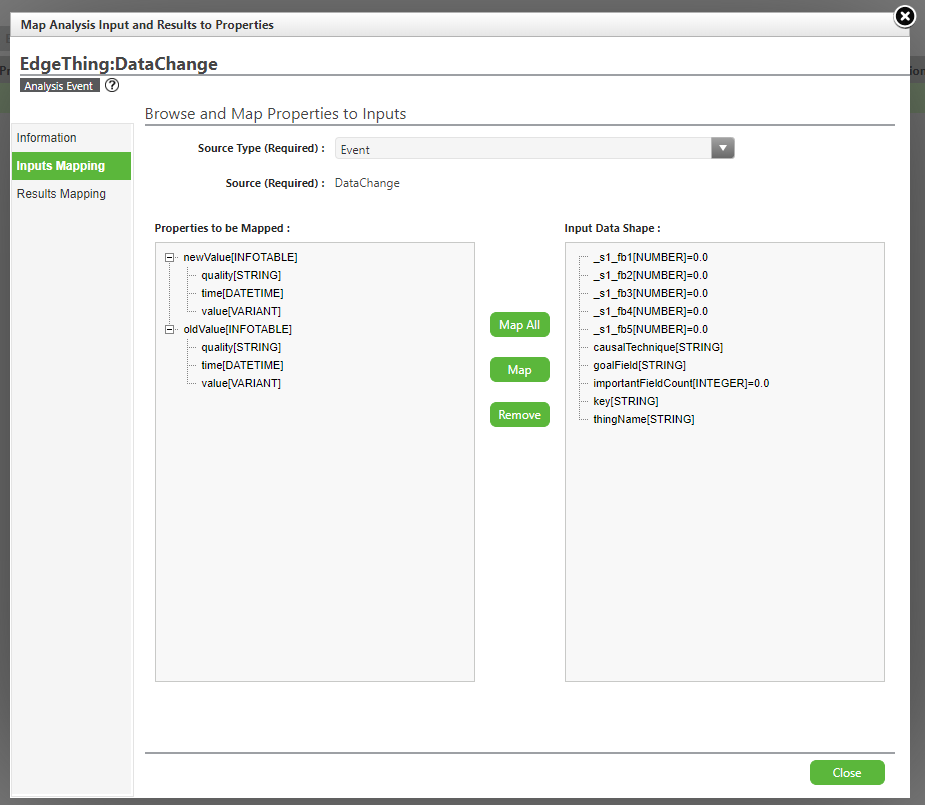Select _s1_fb3[NUMBER]=0.0 input
Image resolution: width=925 pixels, height=805 pixels.
click(650, 293)
